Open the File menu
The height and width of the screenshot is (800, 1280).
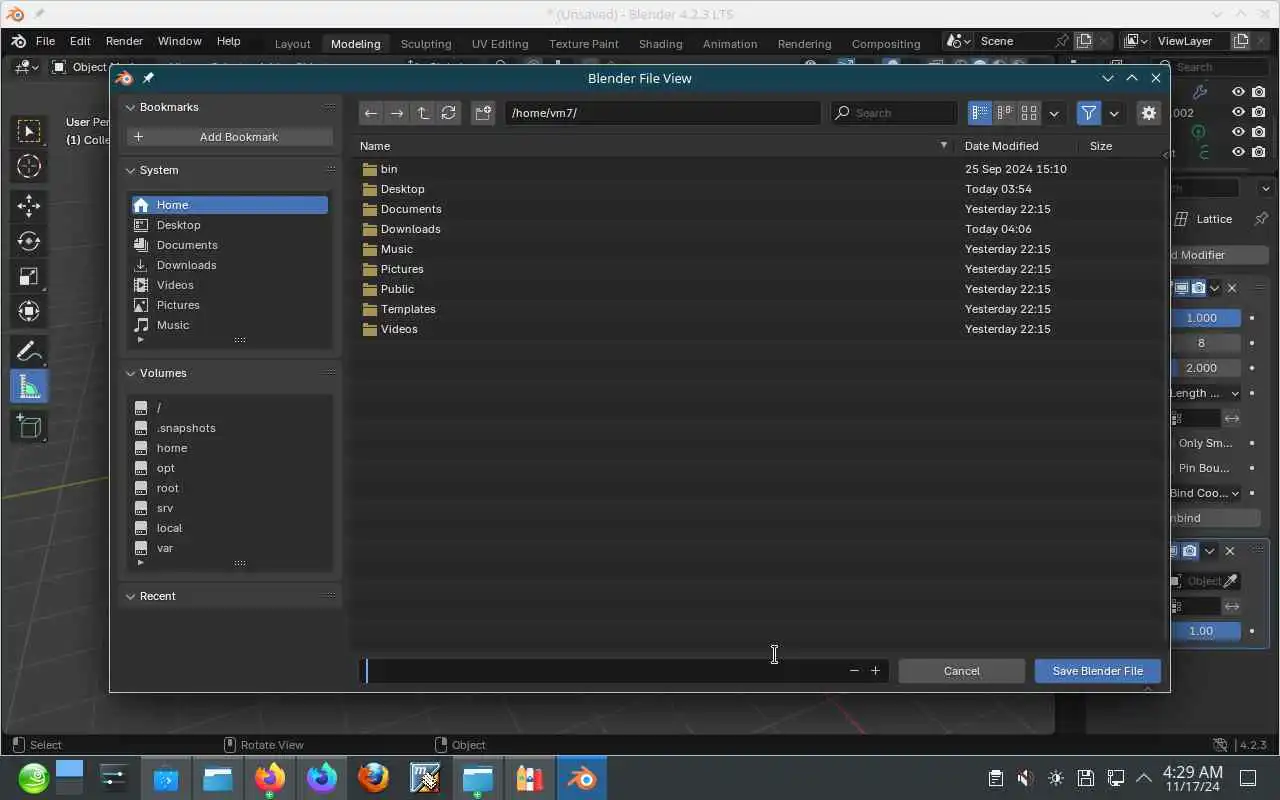45,41
